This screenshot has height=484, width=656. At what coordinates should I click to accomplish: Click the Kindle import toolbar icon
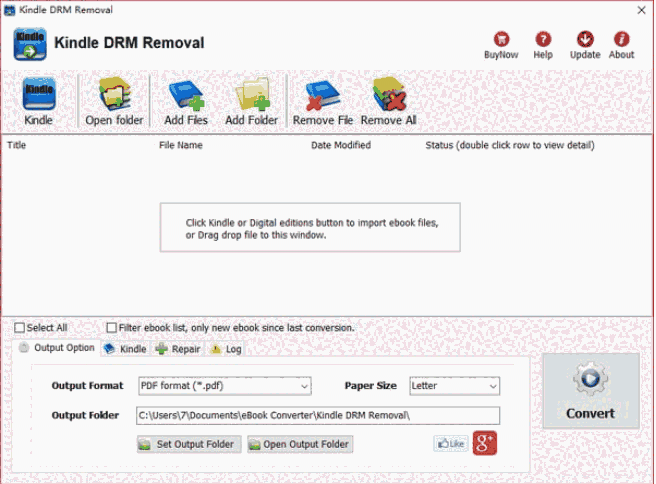pos(38,95)
